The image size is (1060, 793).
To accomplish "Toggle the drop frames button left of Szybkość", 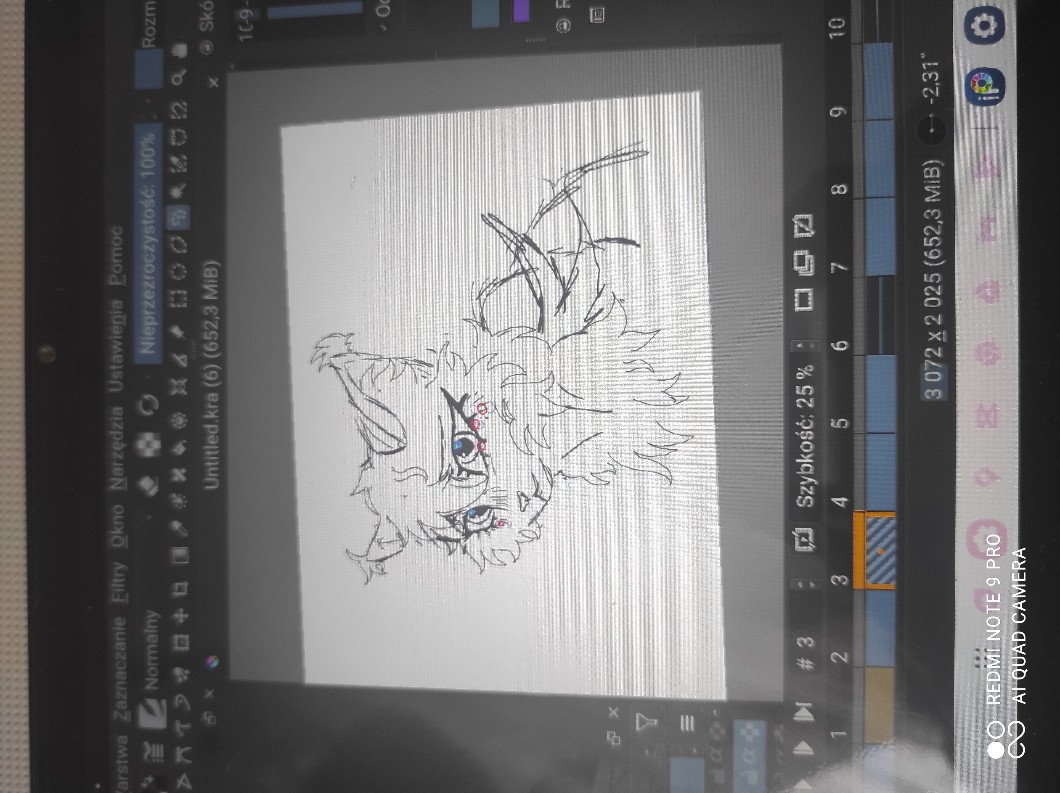I will tap(803, 541).
